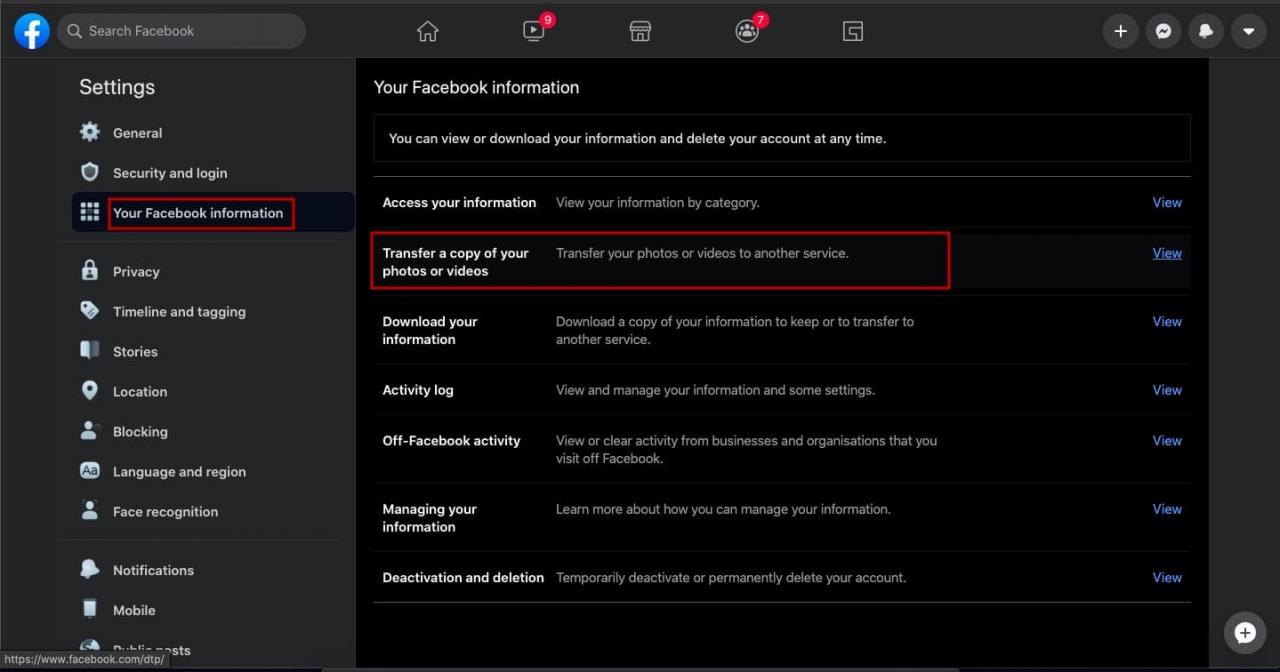Open the Groups icon
This screenshot has width=1280, height=672.
747,31
